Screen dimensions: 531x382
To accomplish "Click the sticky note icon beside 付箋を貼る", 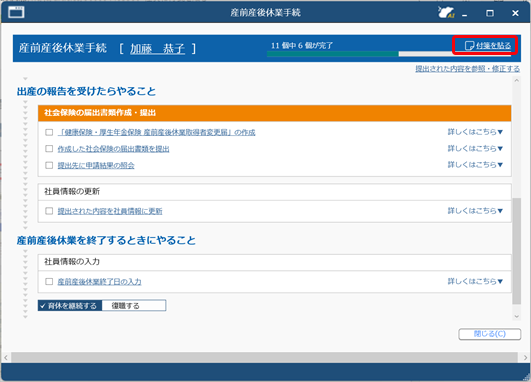I will coord(469,46).
